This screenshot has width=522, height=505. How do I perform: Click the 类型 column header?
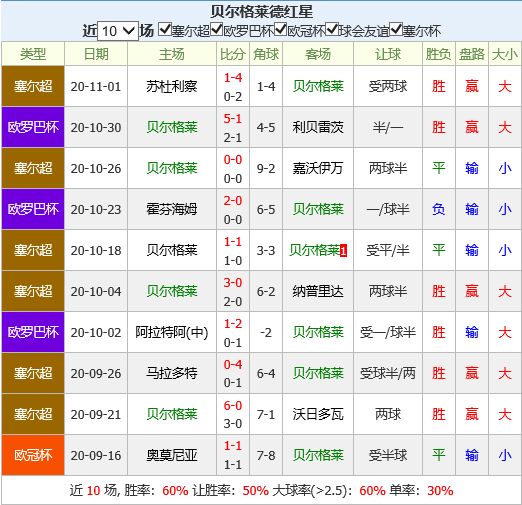tap(33, 54)
